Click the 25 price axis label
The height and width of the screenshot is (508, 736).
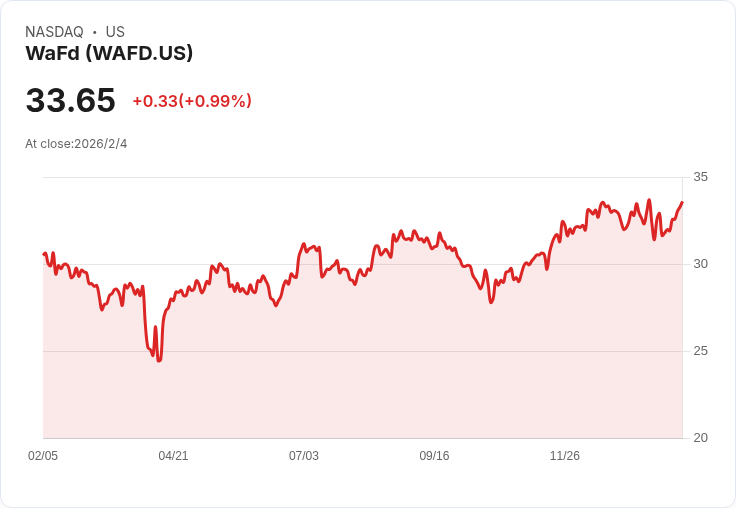[700, 351]
